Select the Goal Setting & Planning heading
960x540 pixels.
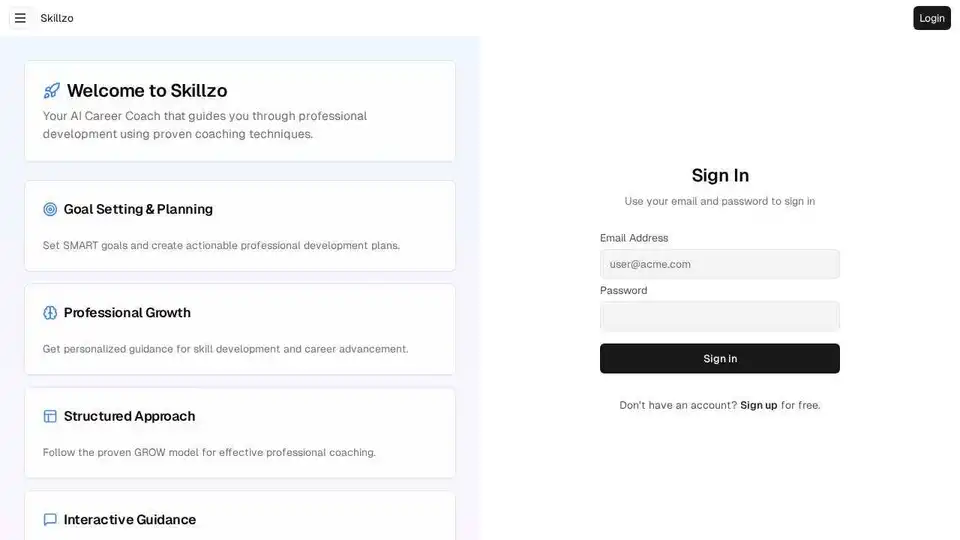pyautogui.click(x=138, y=209)
